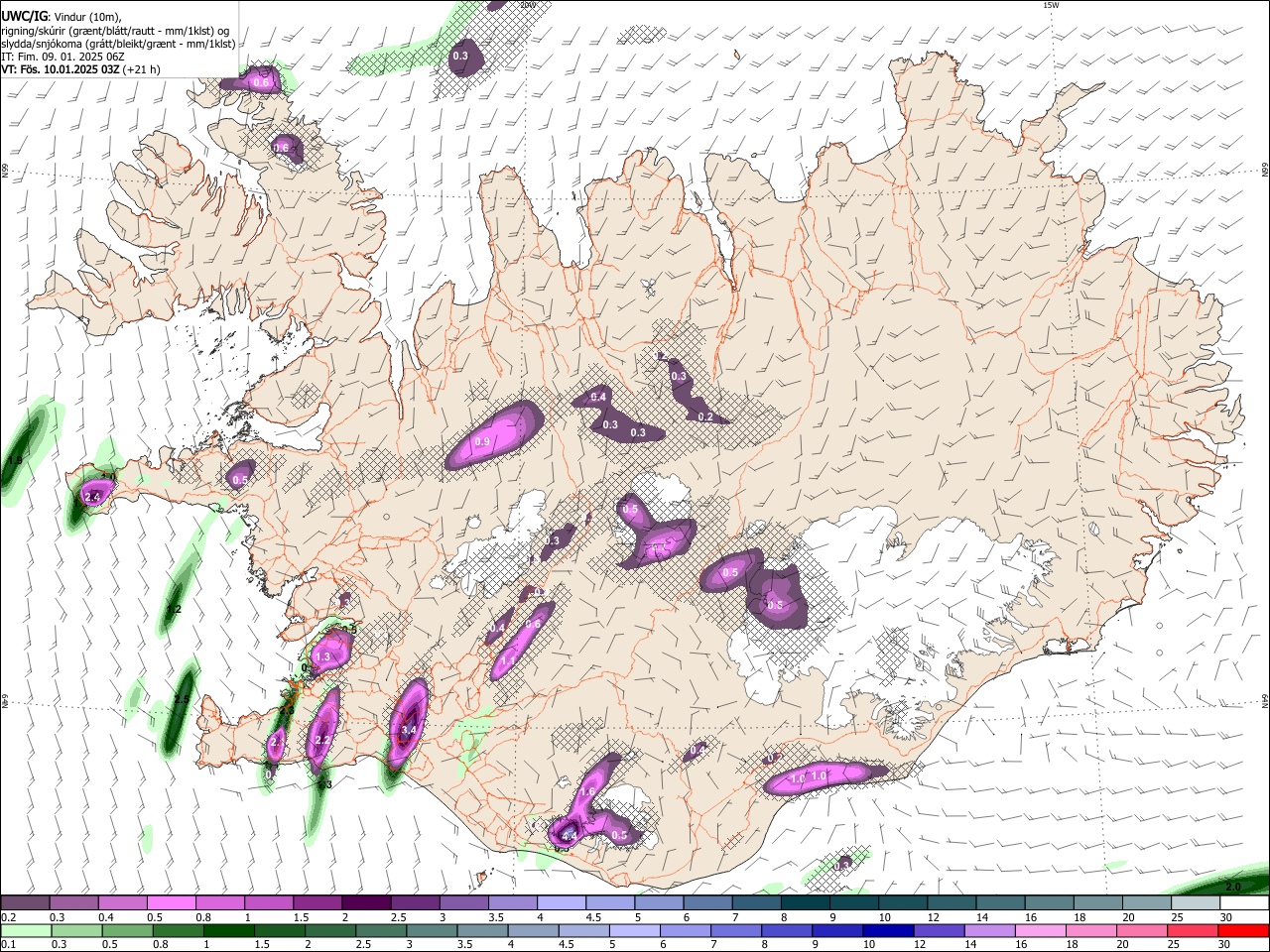Click the 1.2 rain value in the western sea
This screenshot has height=952, width=1270.
[x=174, y=609]
